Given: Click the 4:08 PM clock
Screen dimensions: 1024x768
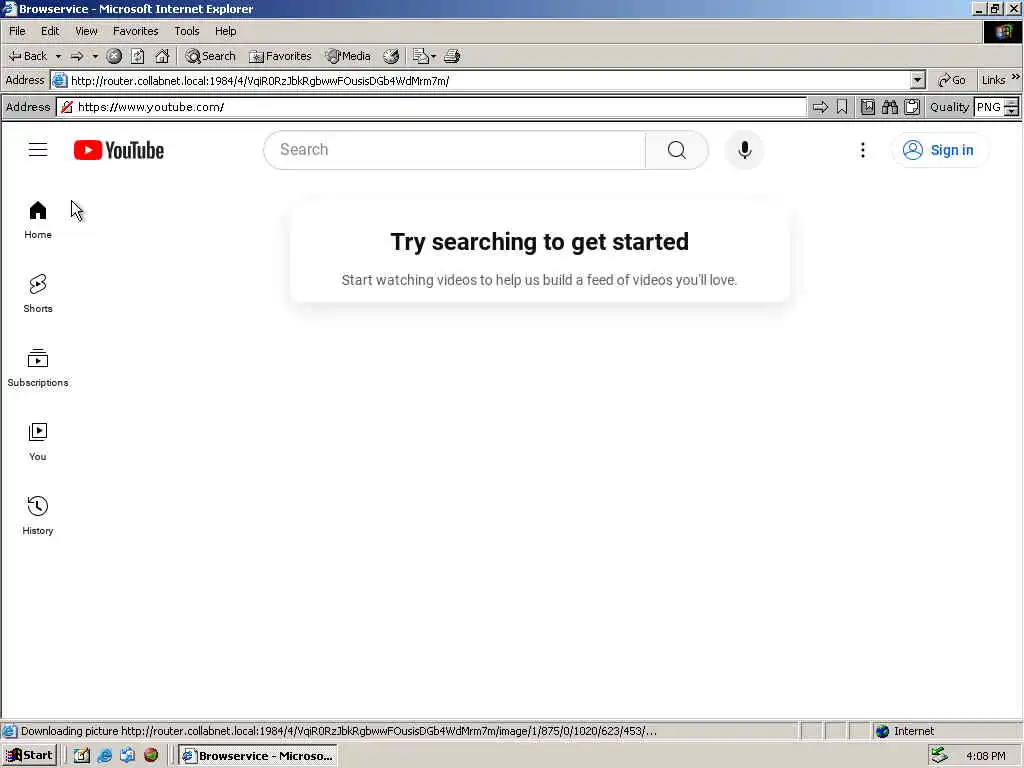Looking at the screenshot, I should pos(985,756).
